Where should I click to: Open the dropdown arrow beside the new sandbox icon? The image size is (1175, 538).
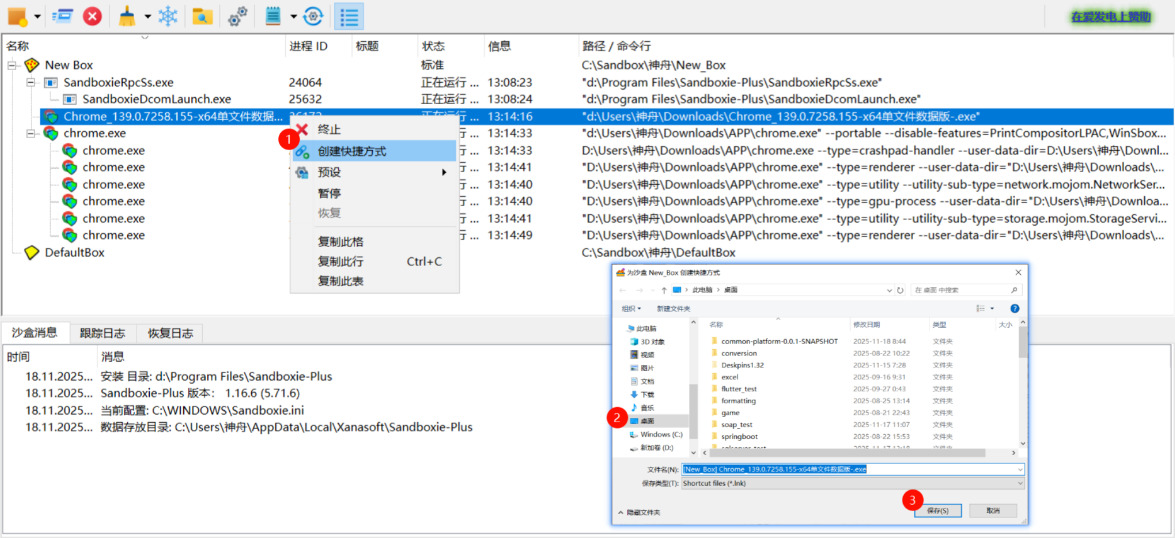click(x=37, y=16)
